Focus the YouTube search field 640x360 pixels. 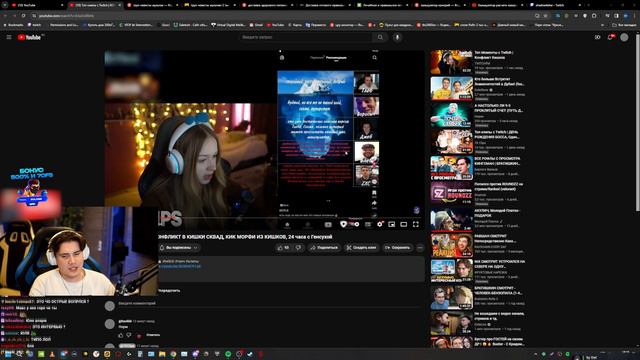click(305, 37)
